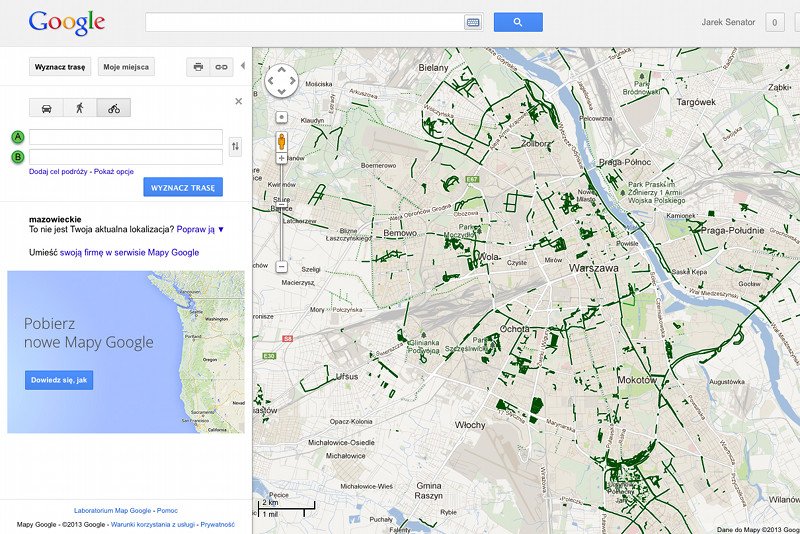Image resolution: width=800 pixels, height=534 pixels.
Task: Zoom out with the minus button
Action: pyautogui.click(x=282, y=267)
